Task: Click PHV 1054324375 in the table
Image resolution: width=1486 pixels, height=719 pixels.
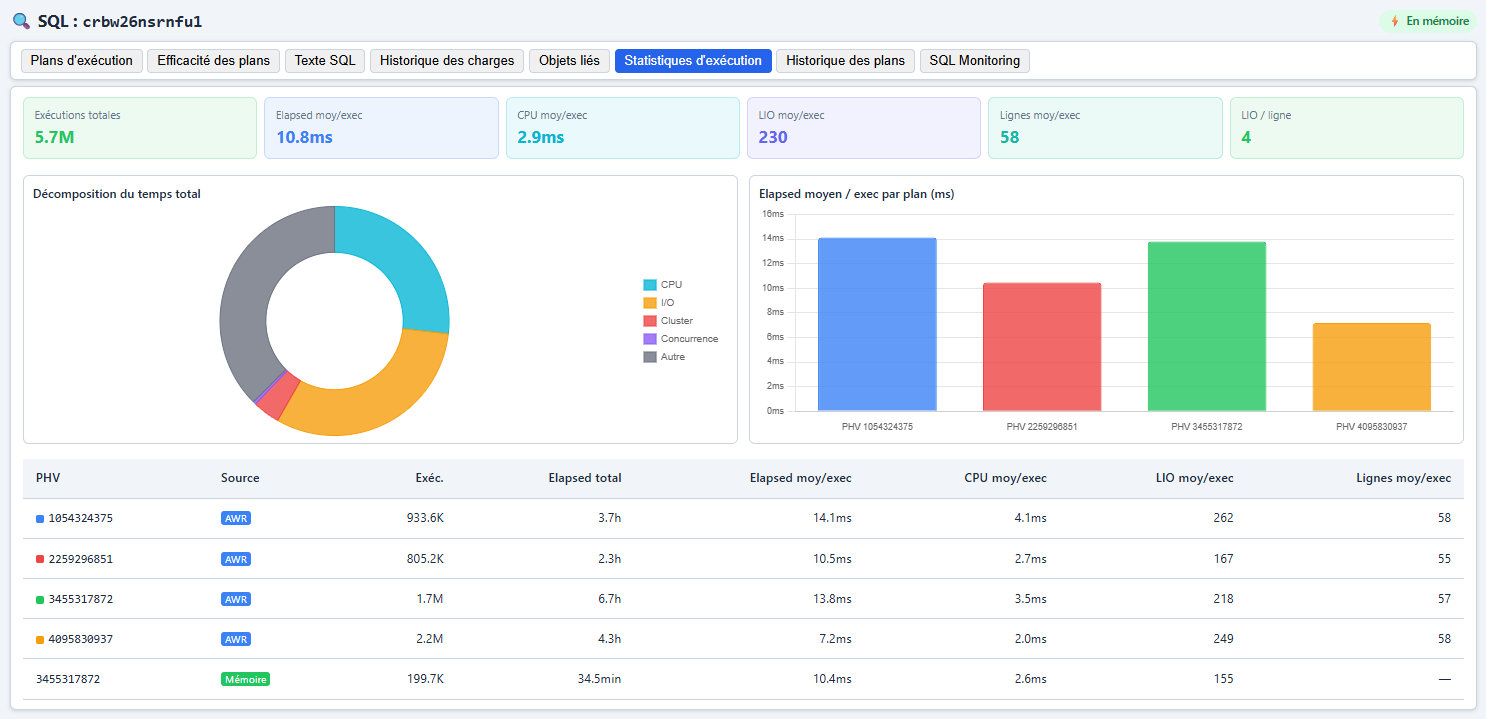Action: tap(81, 519)
